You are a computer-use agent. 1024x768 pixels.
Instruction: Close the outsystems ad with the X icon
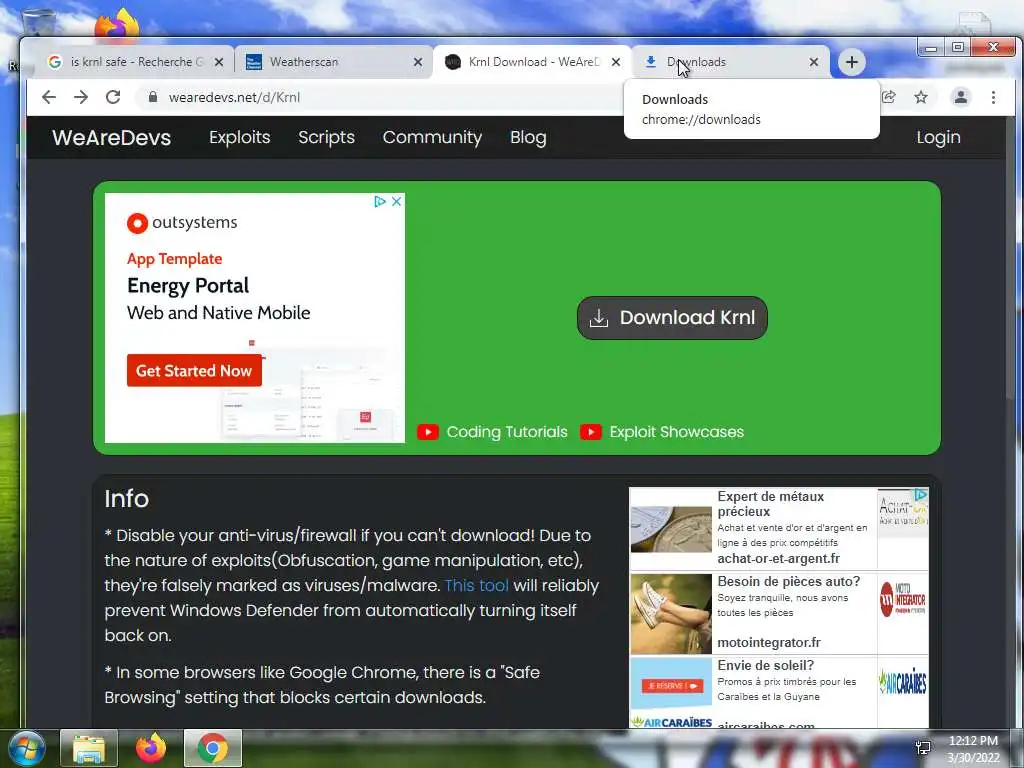[x=396, y=201]
